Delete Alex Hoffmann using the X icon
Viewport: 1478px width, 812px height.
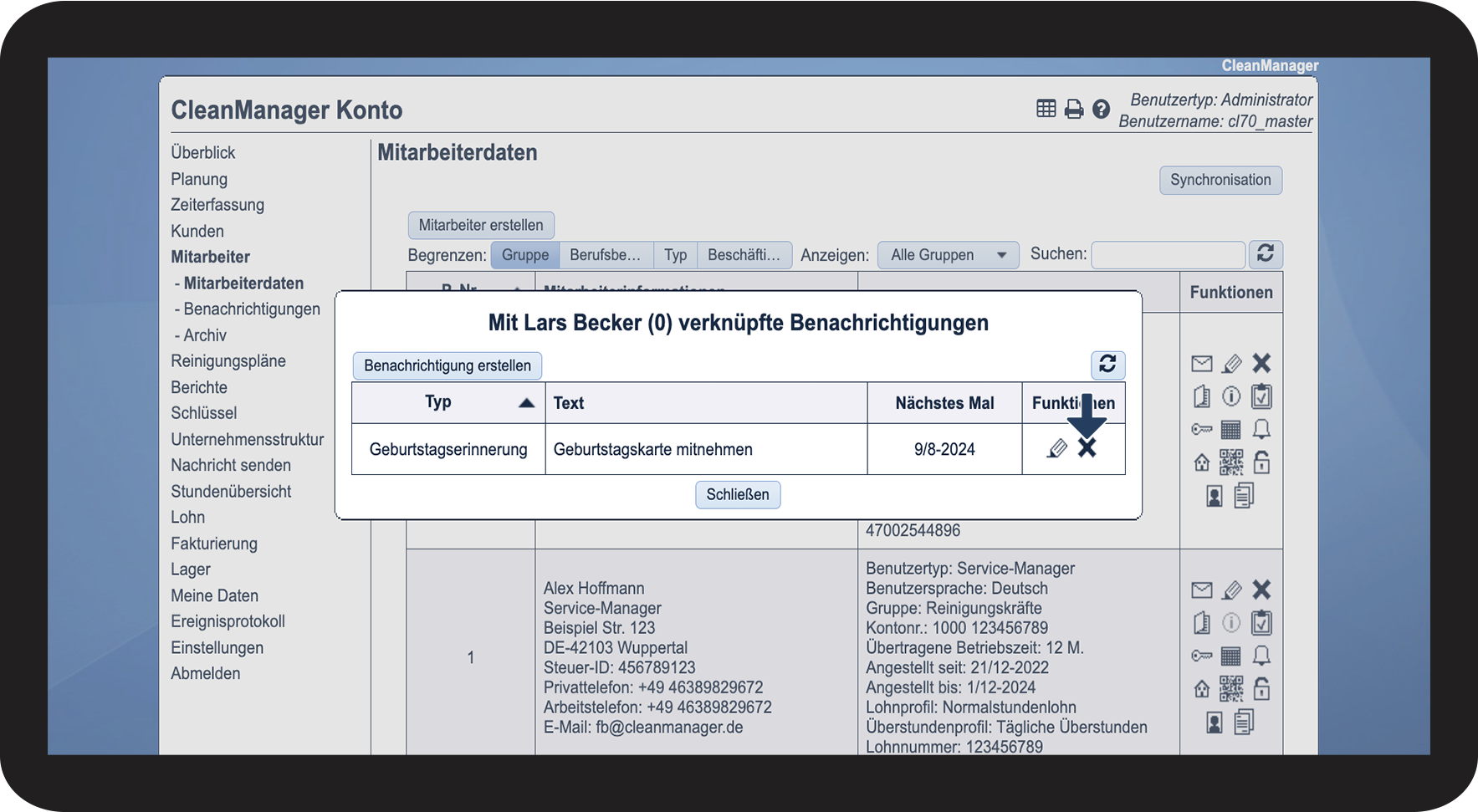pyautogui.click(x=1261, y=590)
